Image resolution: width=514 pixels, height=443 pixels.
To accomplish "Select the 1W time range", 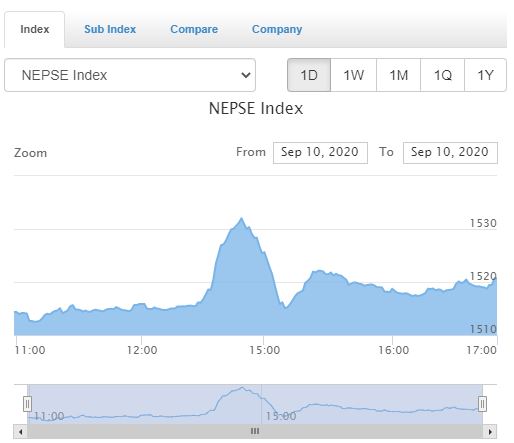I will click(354, 75).
